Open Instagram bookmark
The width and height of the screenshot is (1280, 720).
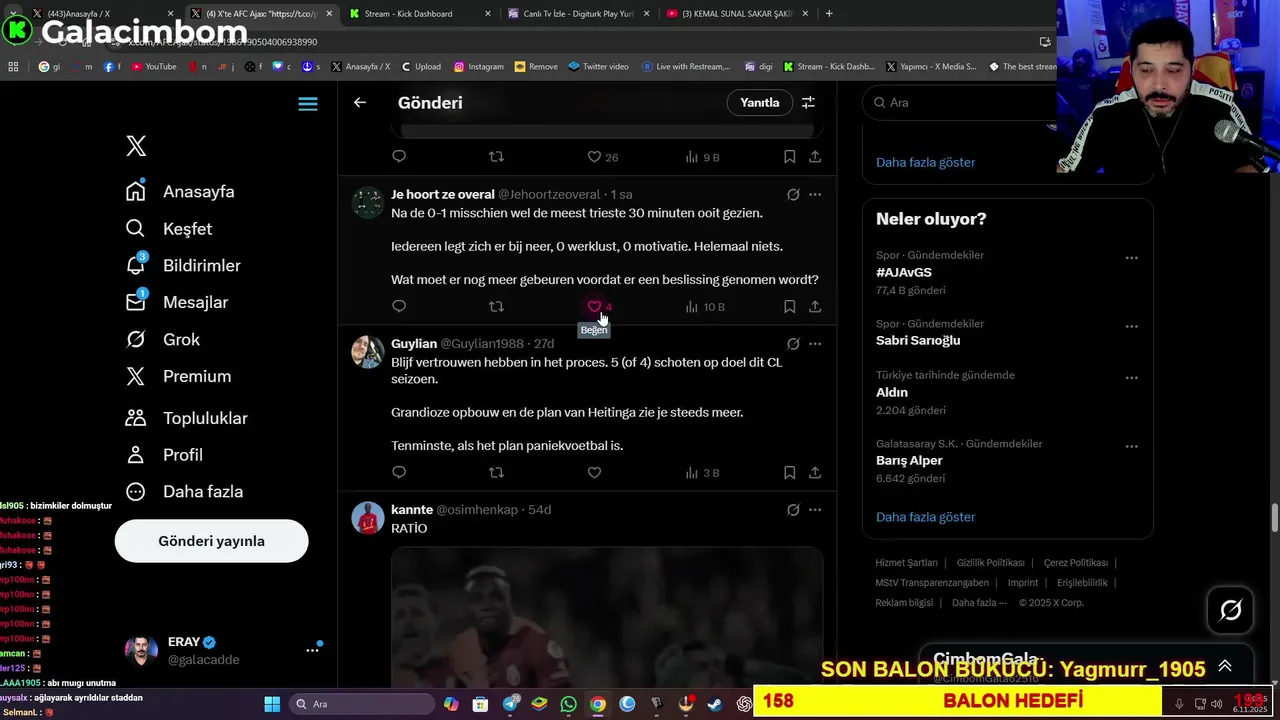479,66
